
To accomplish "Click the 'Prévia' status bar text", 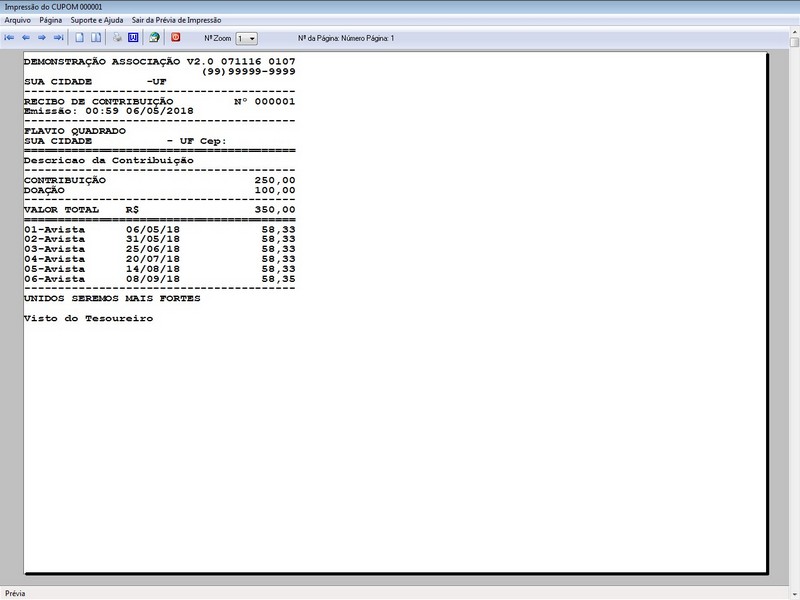I will click(x=15, y=593).
